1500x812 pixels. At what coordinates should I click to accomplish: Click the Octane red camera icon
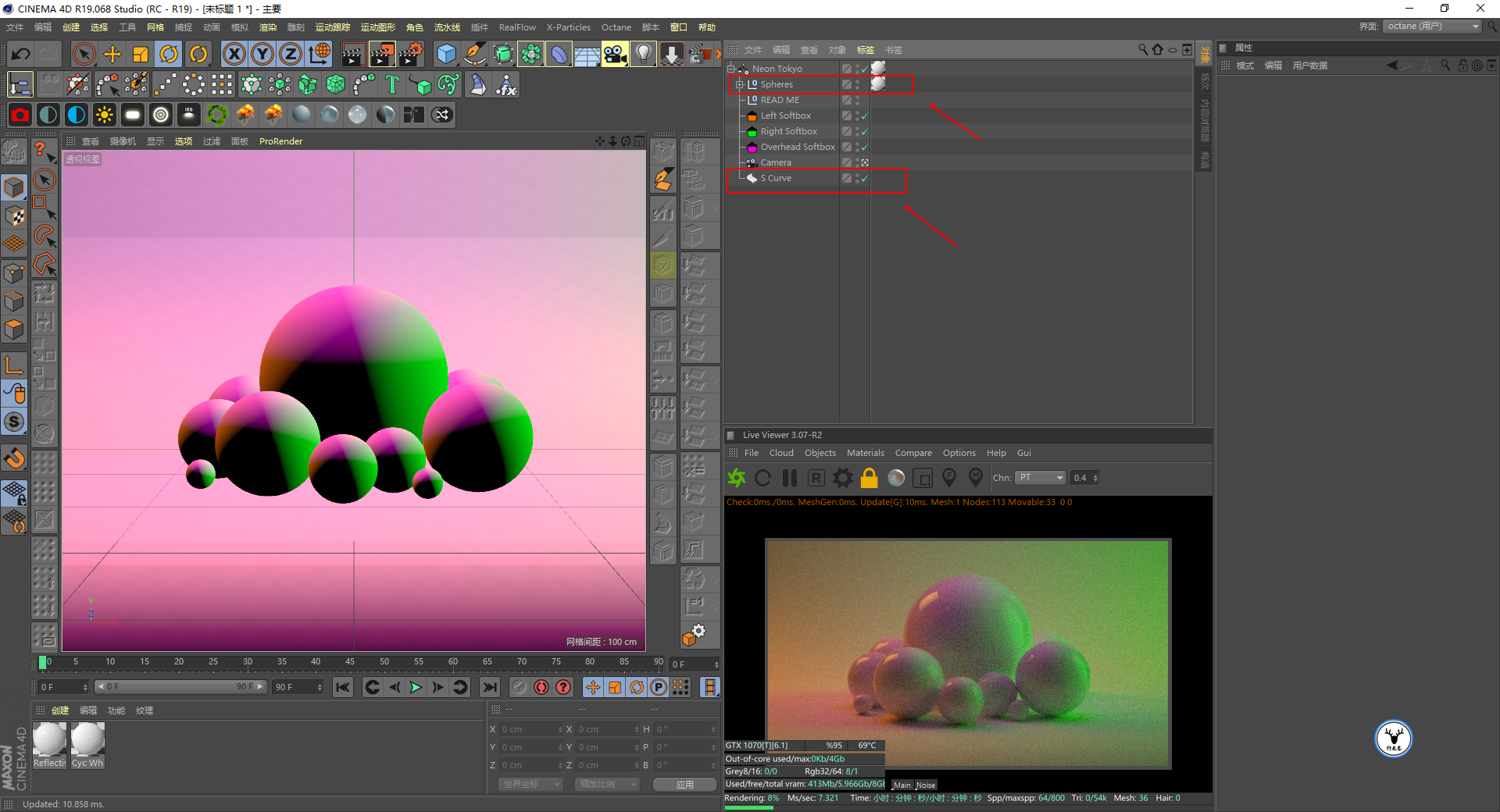20,115
